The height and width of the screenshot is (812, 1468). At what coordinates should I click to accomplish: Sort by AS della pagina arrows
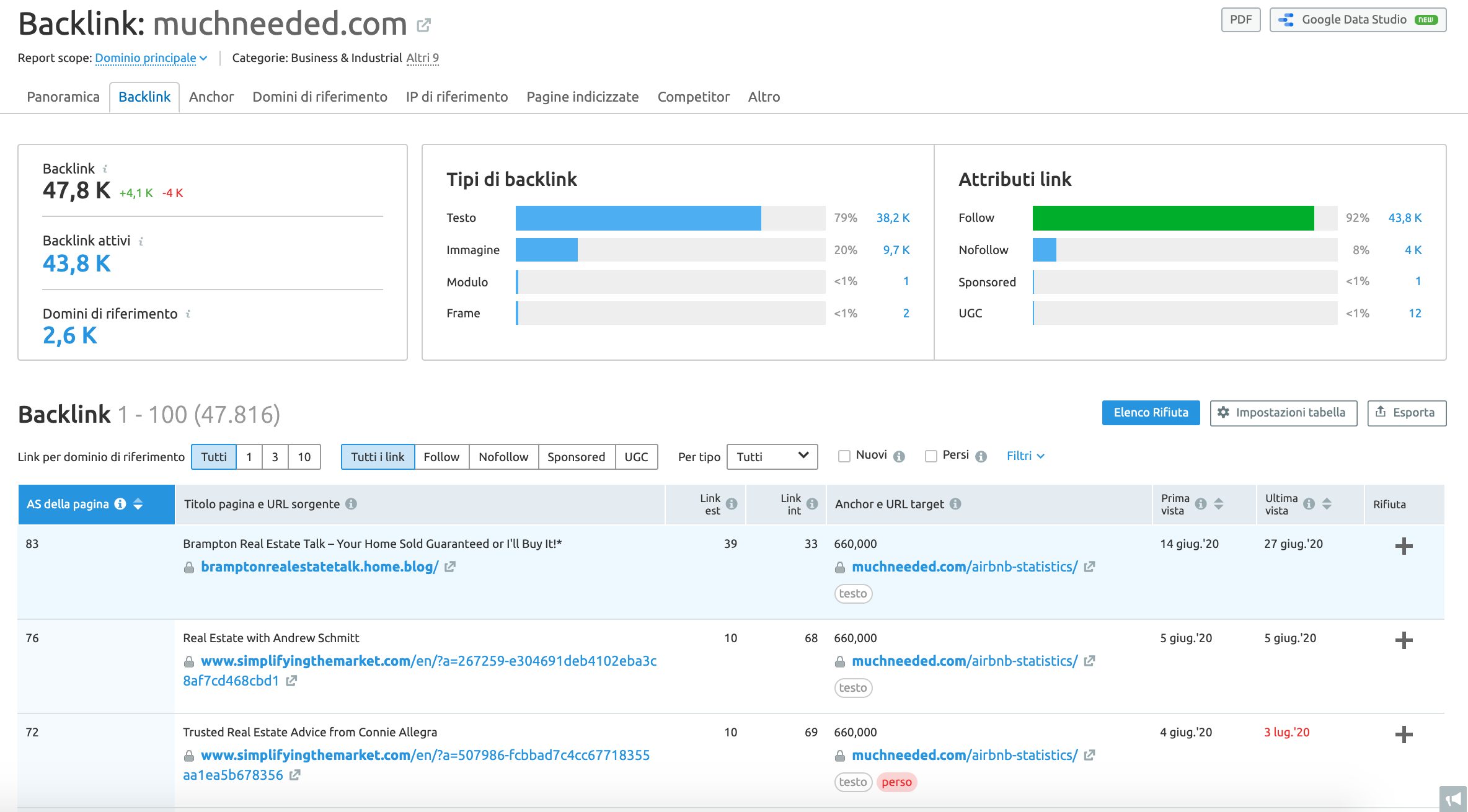pos(138,504)
